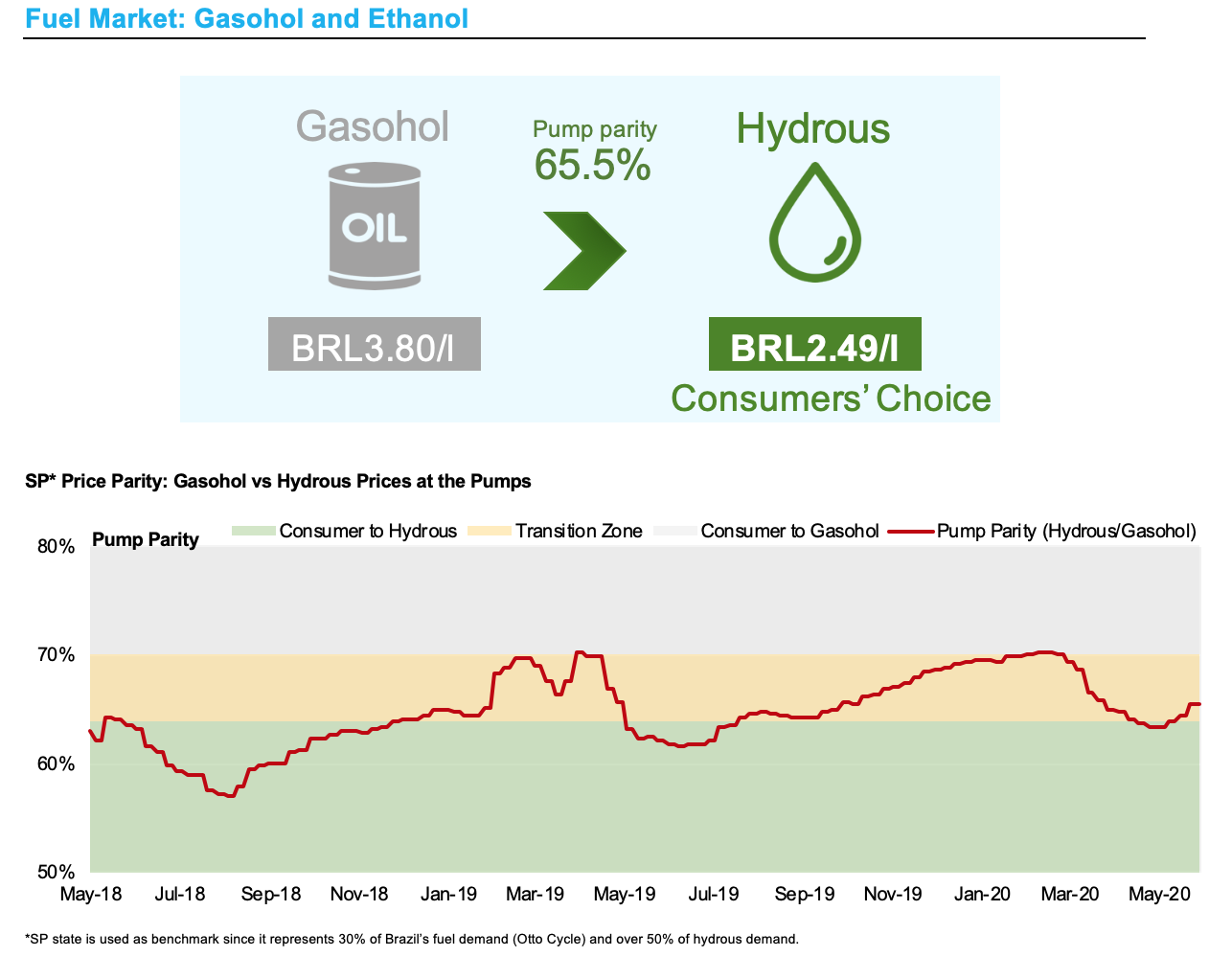Click the Sep-19 x-axis label
1232x979 pixels.
[805, 894]
